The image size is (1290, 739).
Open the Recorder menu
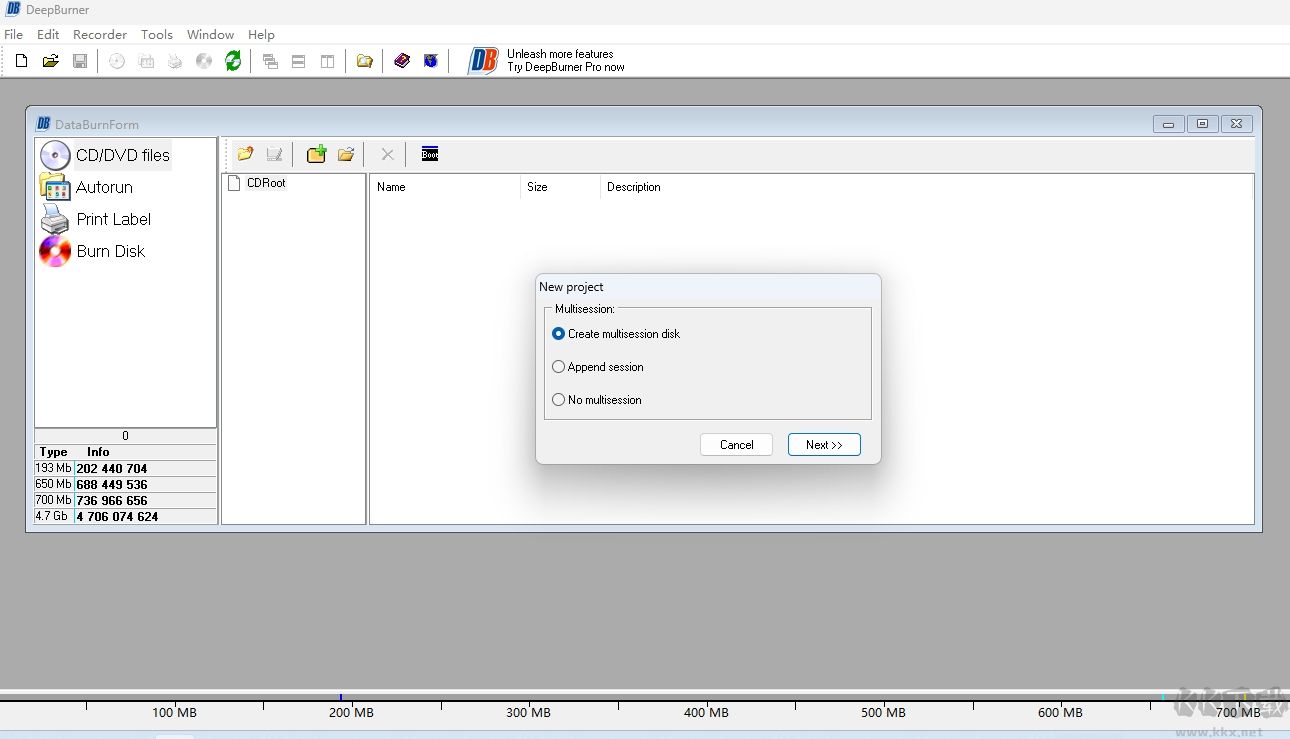click(100, 34)
